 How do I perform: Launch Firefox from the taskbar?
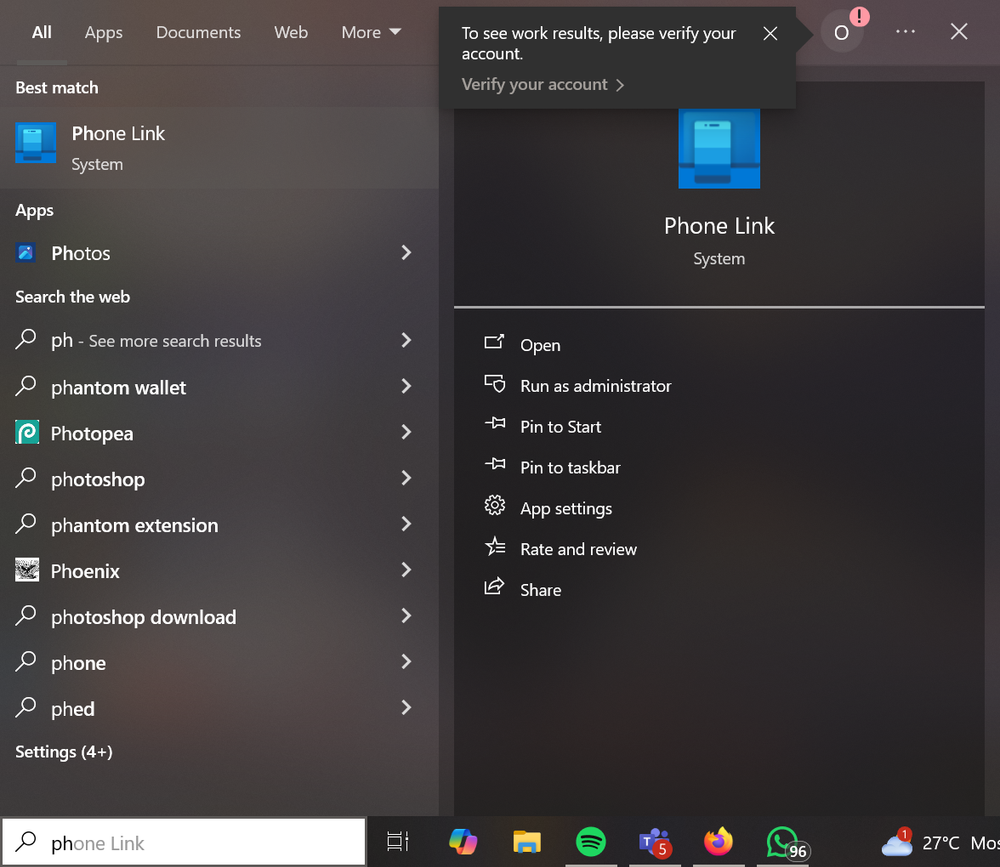click(x=718, y=842)
